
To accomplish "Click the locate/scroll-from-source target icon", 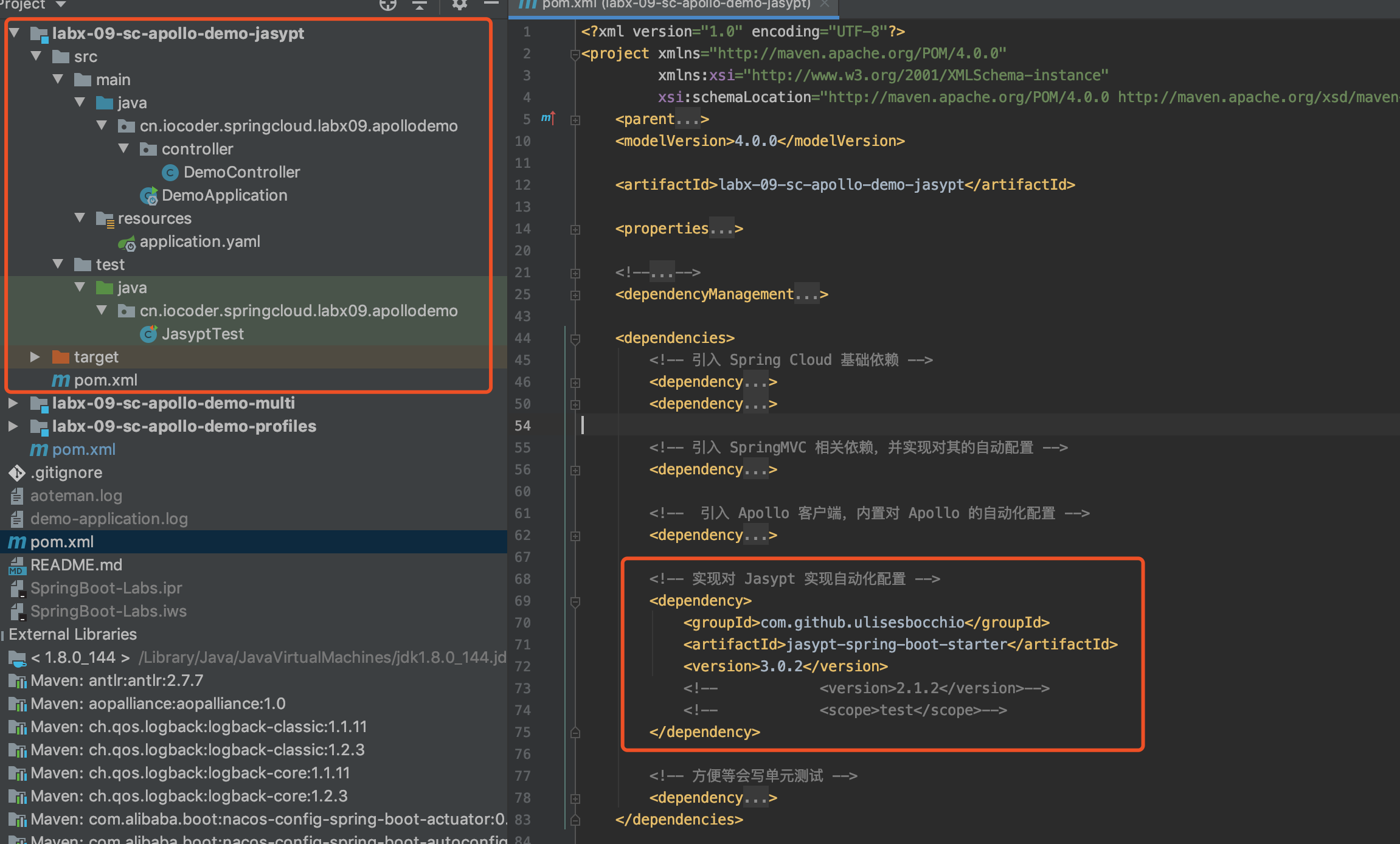I will click(x=387, y=5).
